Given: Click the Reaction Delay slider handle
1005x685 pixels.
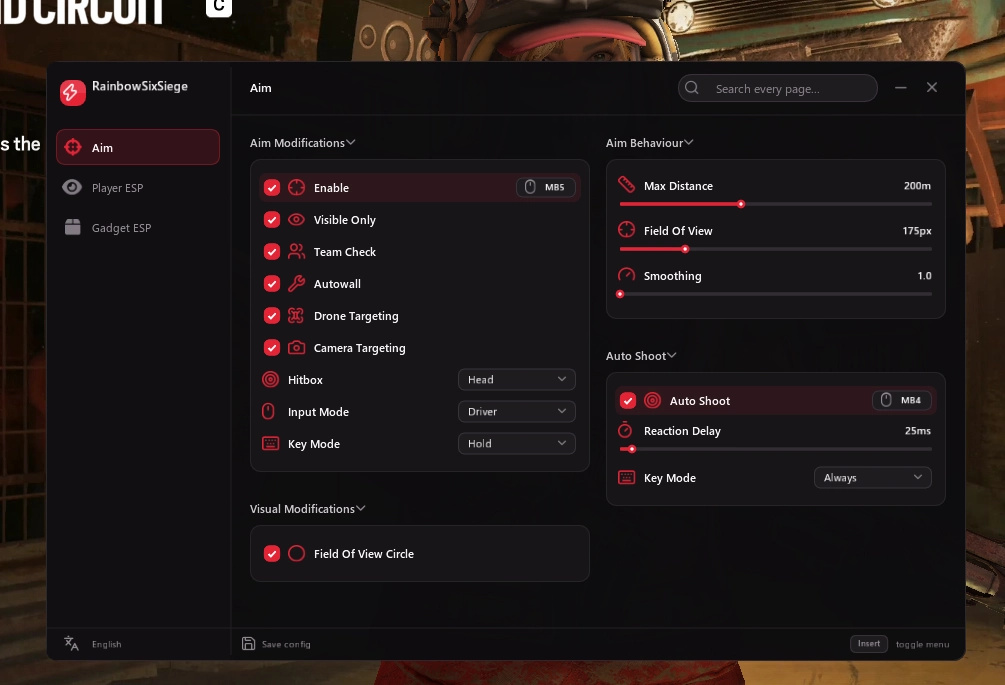Looking at the screenshot, I should 632,449.
